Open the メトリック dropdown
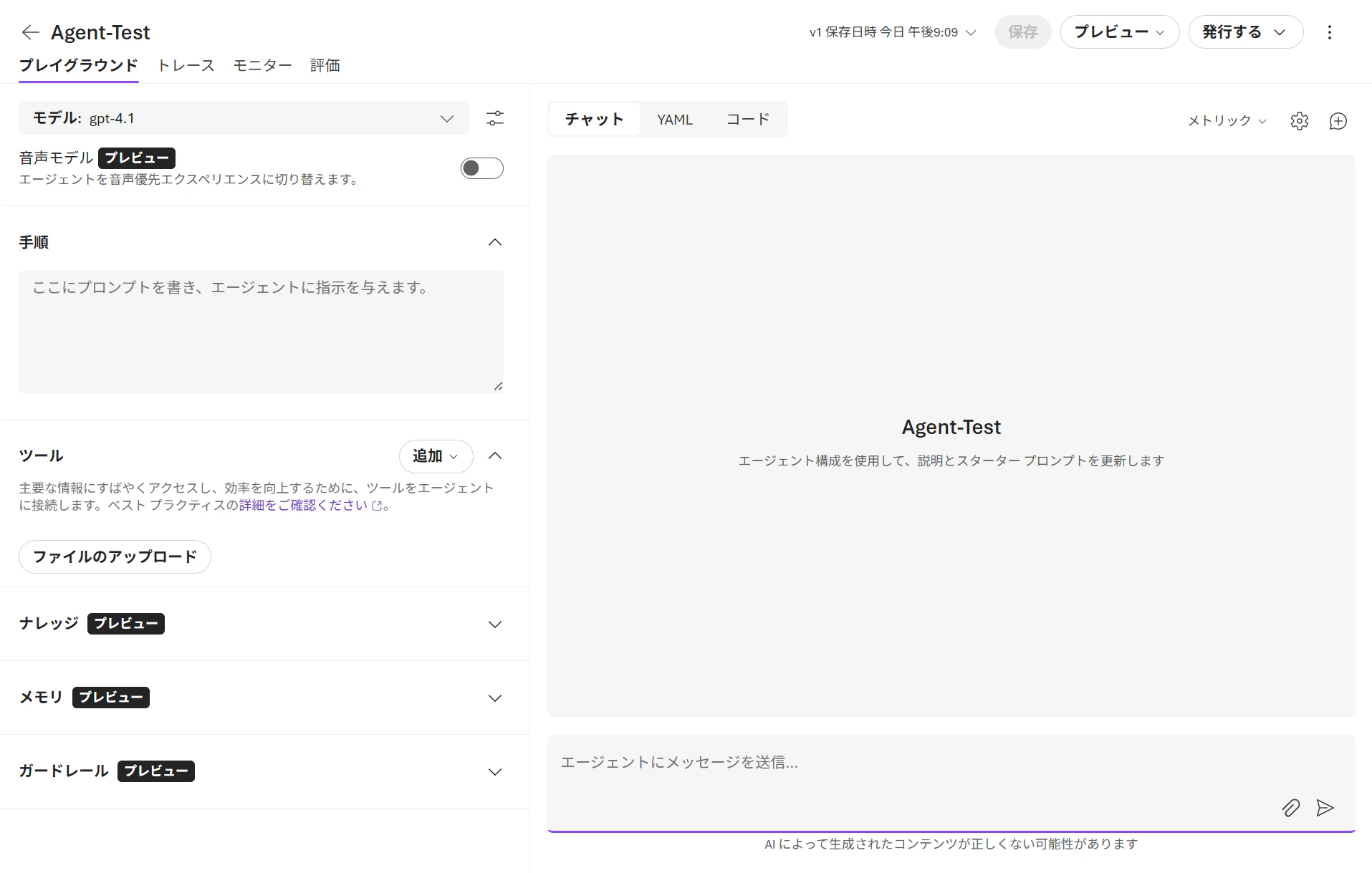Screen dimensions: 1372x873 1227,121
